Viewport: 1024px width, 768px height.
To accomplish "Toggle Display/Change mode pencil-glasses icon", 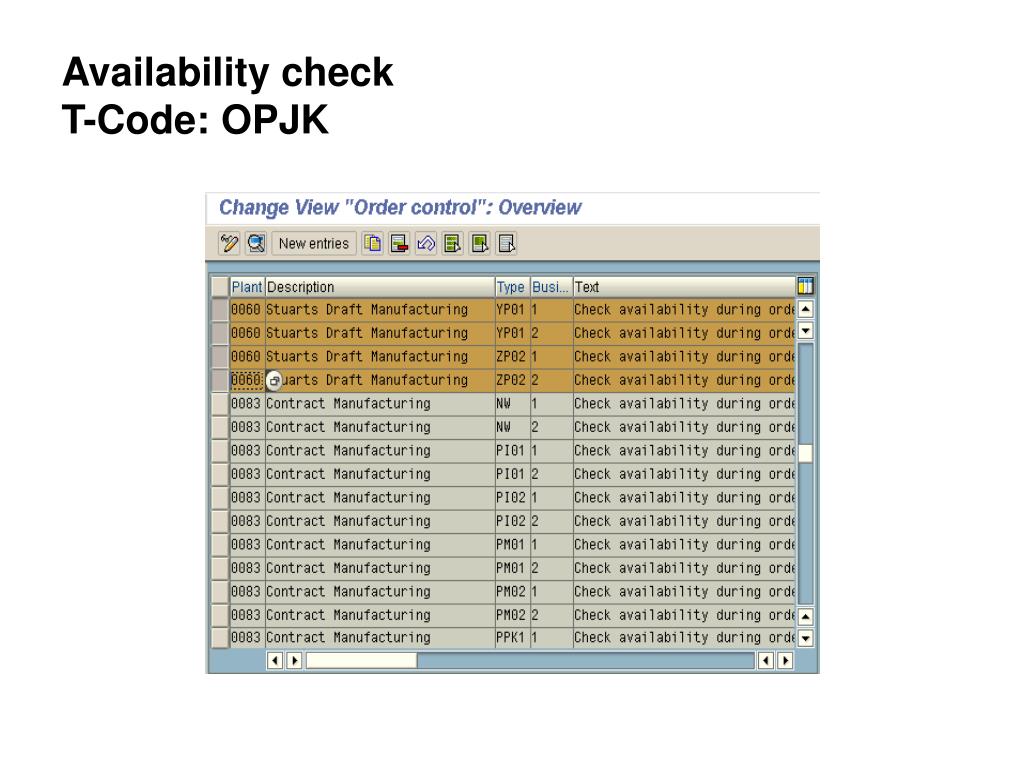I will (x=229, y=244).
